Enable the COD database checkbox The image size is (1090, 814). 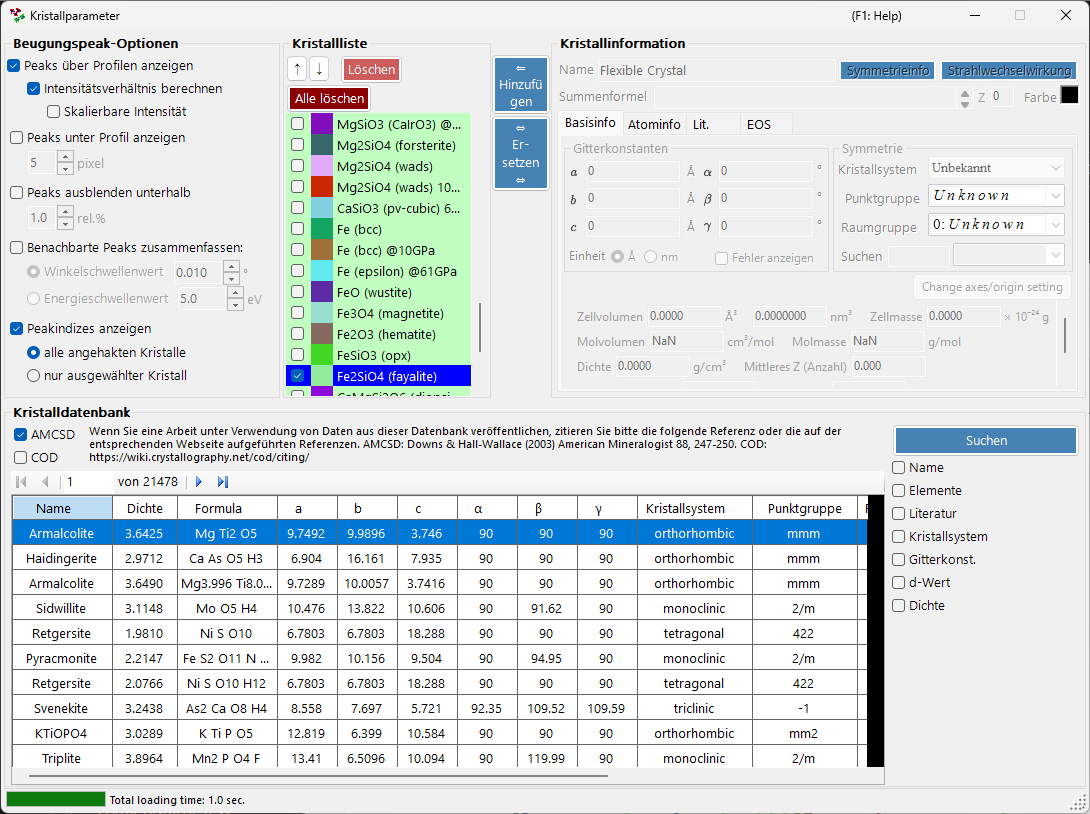pyautogui.click(x=21, y=457)
